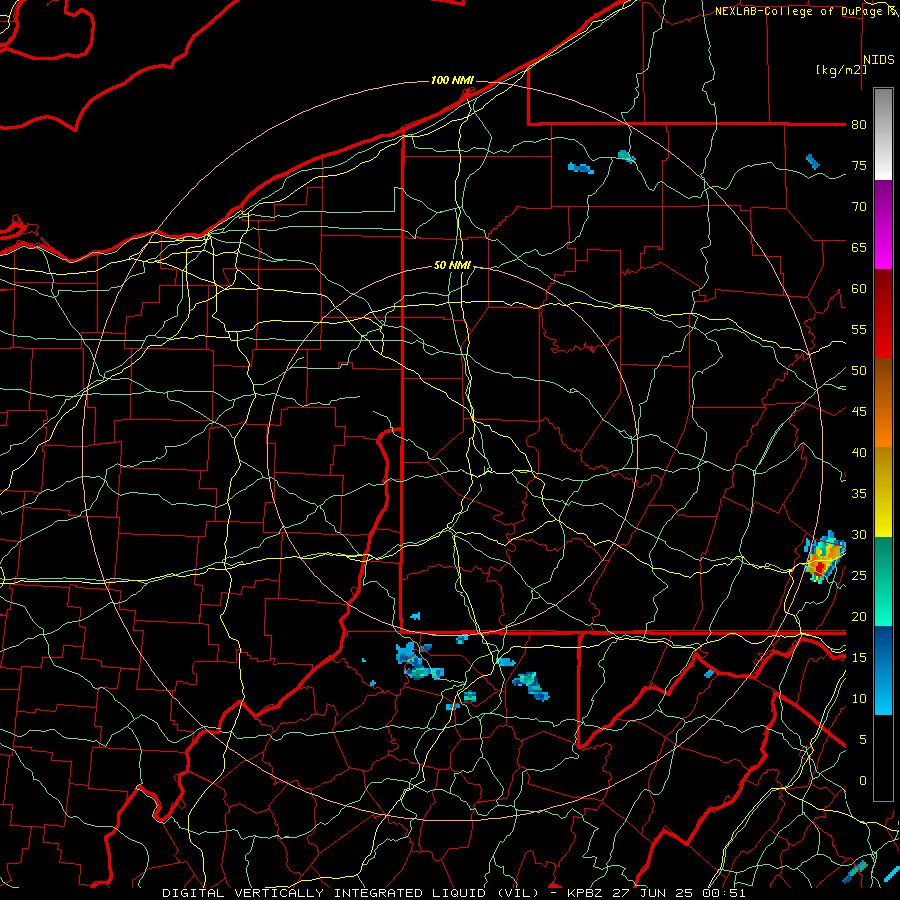Select the red segment of the color bar
900x900 pixels.
[x=883, y=314]
